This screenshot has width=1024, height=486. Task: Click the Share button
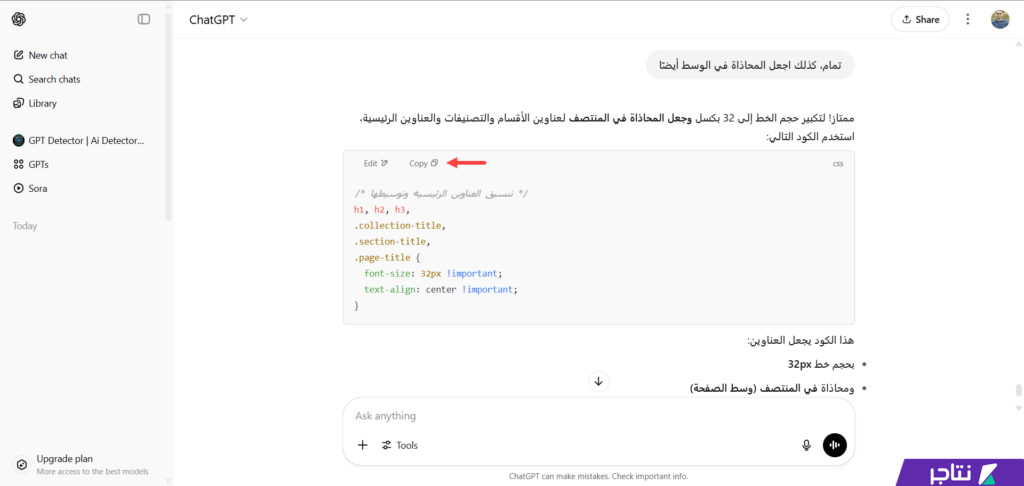click(920, 20)
